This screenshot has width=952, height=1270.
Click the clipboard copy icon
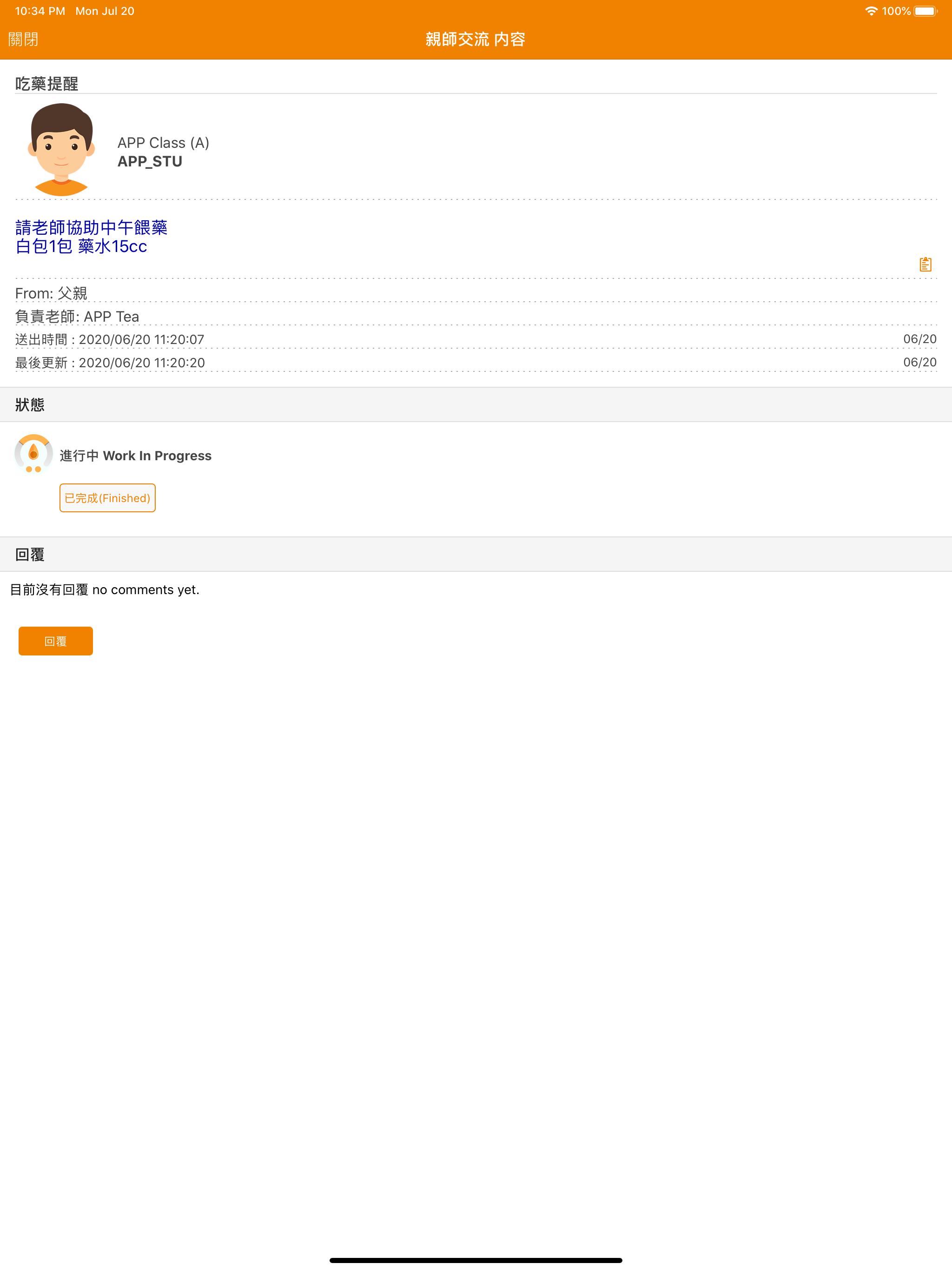click(925, 264)
